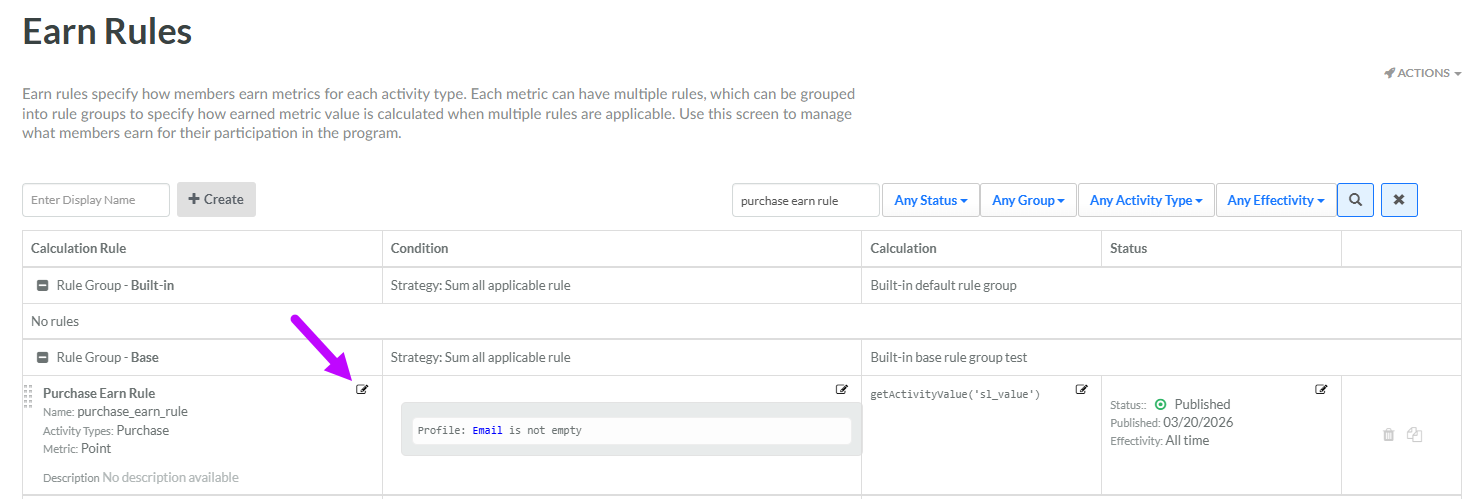
Task: Clear the filters with the X button
Action: [x=1398, y=200]
